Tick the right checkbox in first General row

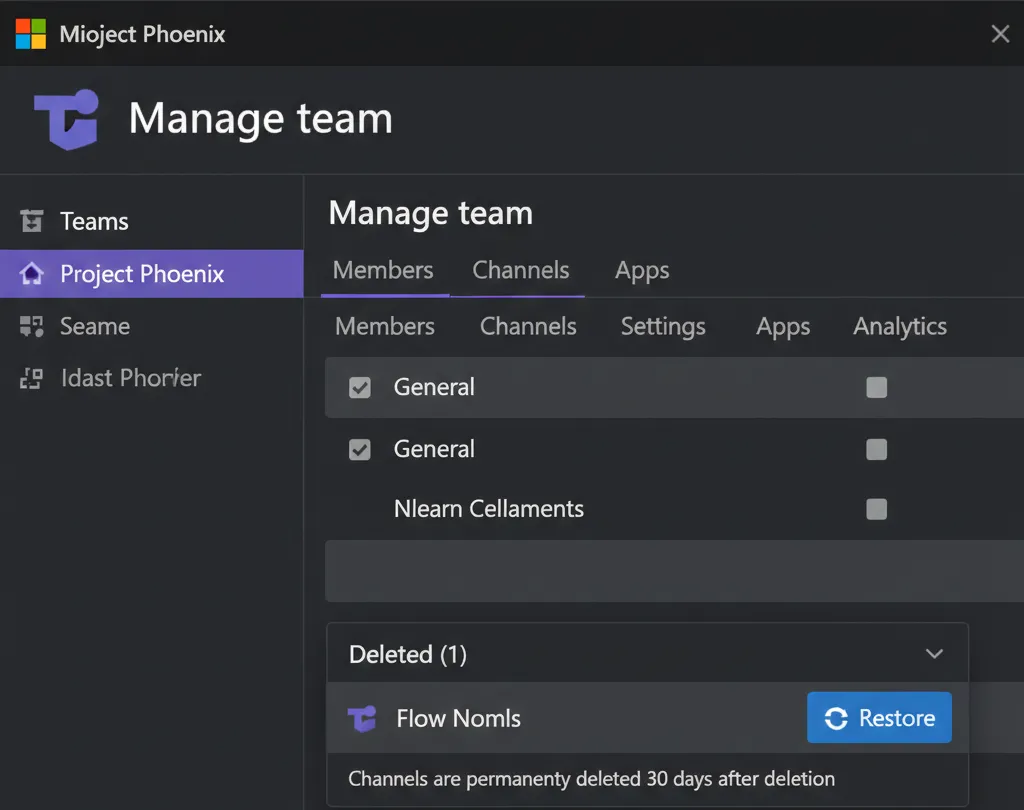[x=876, y=388]
